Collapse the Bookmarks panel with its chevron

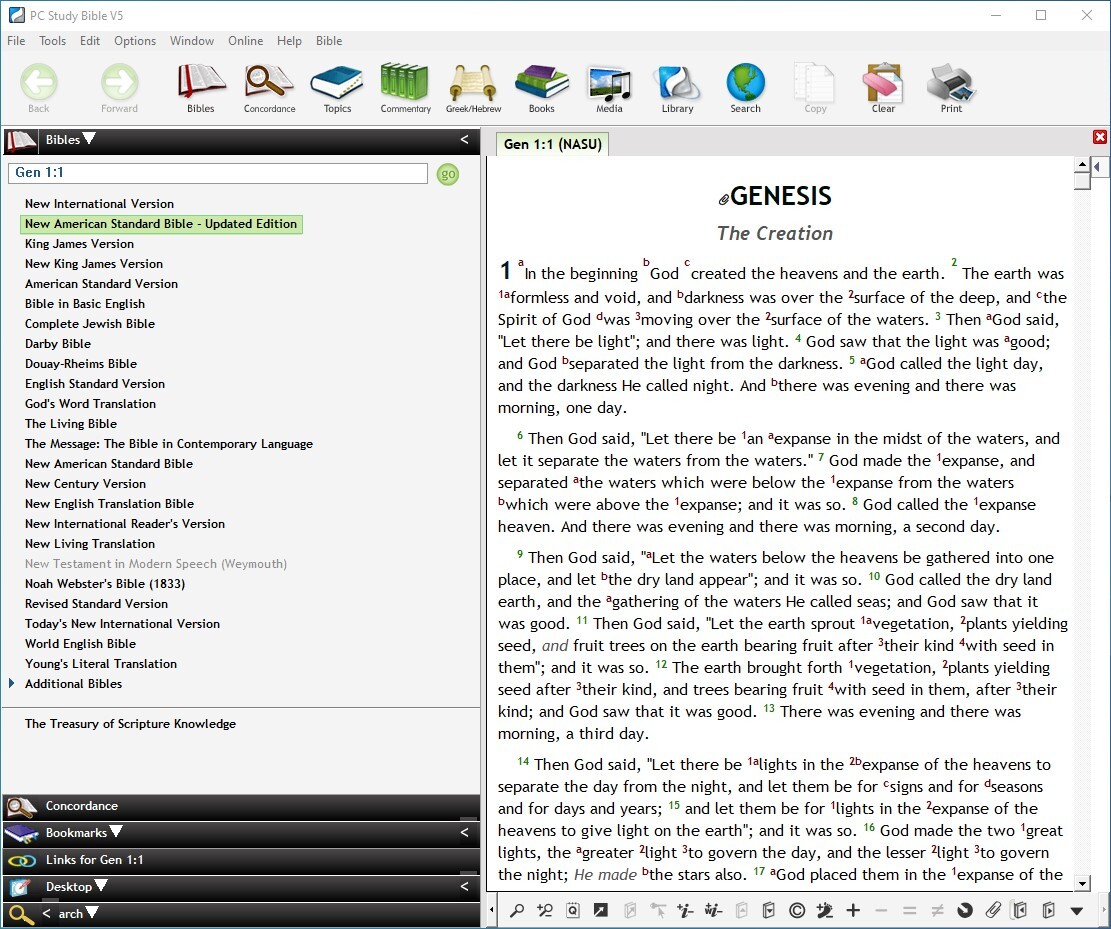[464, 832]
